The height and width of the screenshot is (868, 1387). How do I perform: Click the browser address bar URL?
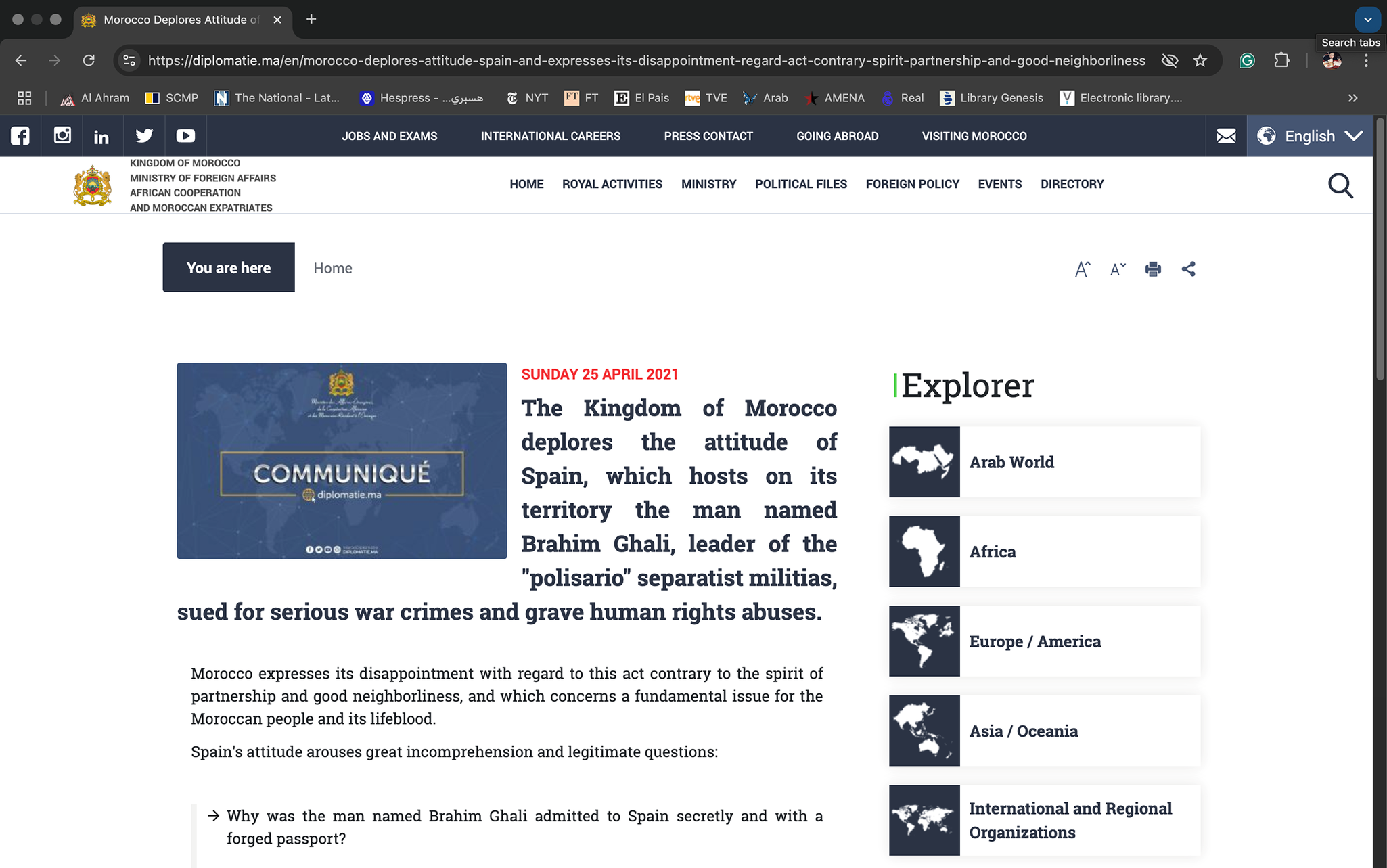[646, 60]
